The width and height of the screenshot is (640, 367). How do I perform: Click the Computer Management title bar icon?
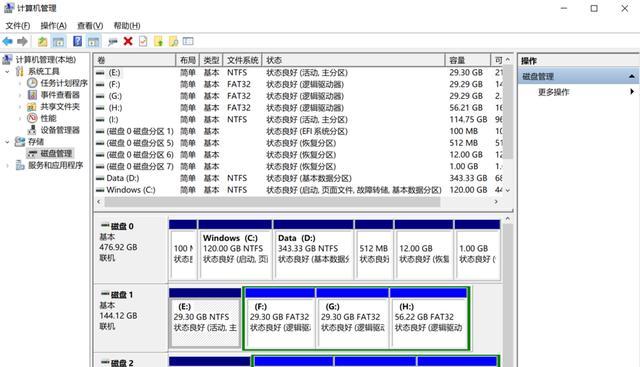coord(9,8)
